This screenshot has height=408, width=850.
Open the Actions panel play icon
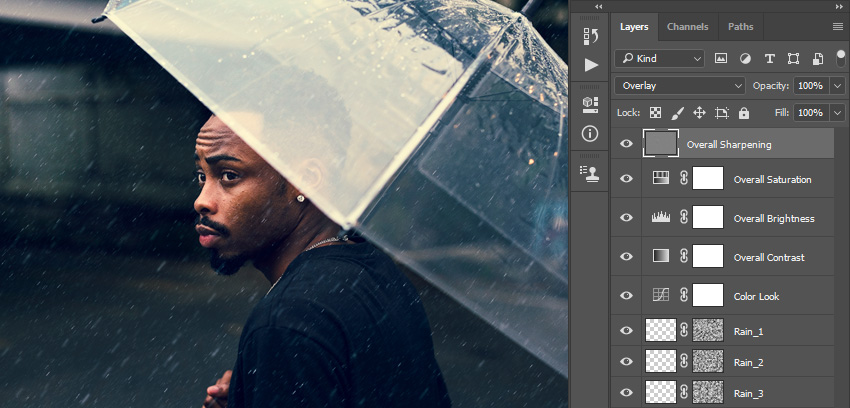tap(591, 65)
